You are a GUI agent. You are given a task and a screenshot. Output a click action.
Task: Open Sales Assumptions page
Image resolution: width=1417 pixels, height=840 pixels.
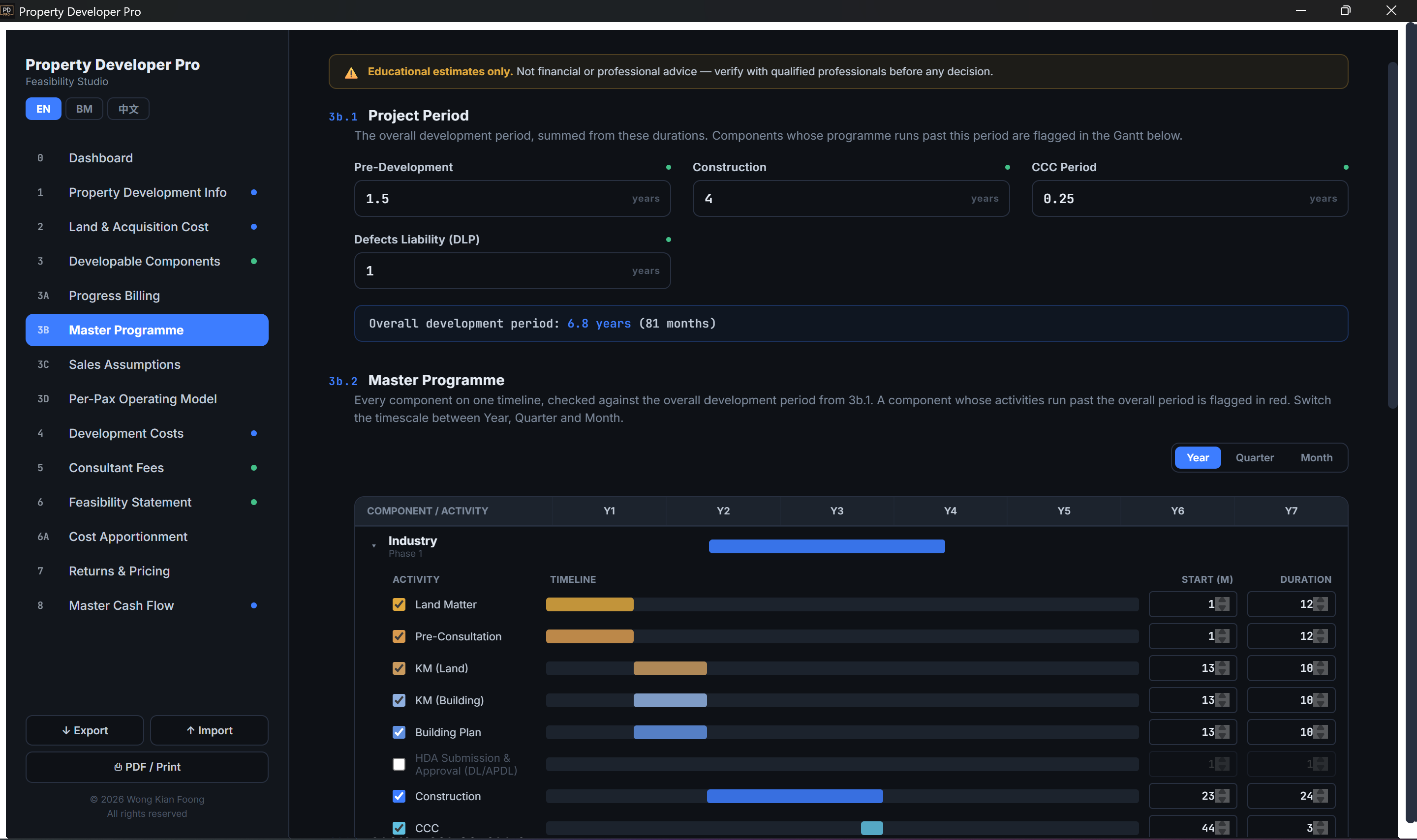coord(147,364)
